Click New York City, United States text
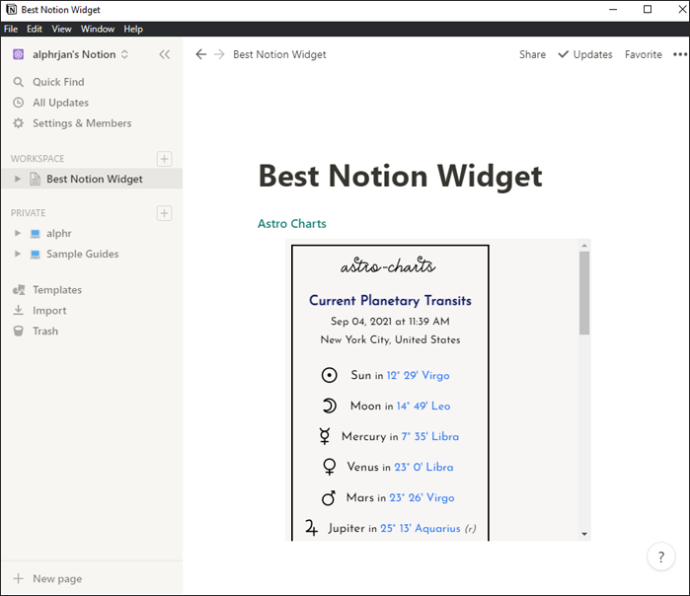Screen dimensions: 690x596 [x=390, y=340]
